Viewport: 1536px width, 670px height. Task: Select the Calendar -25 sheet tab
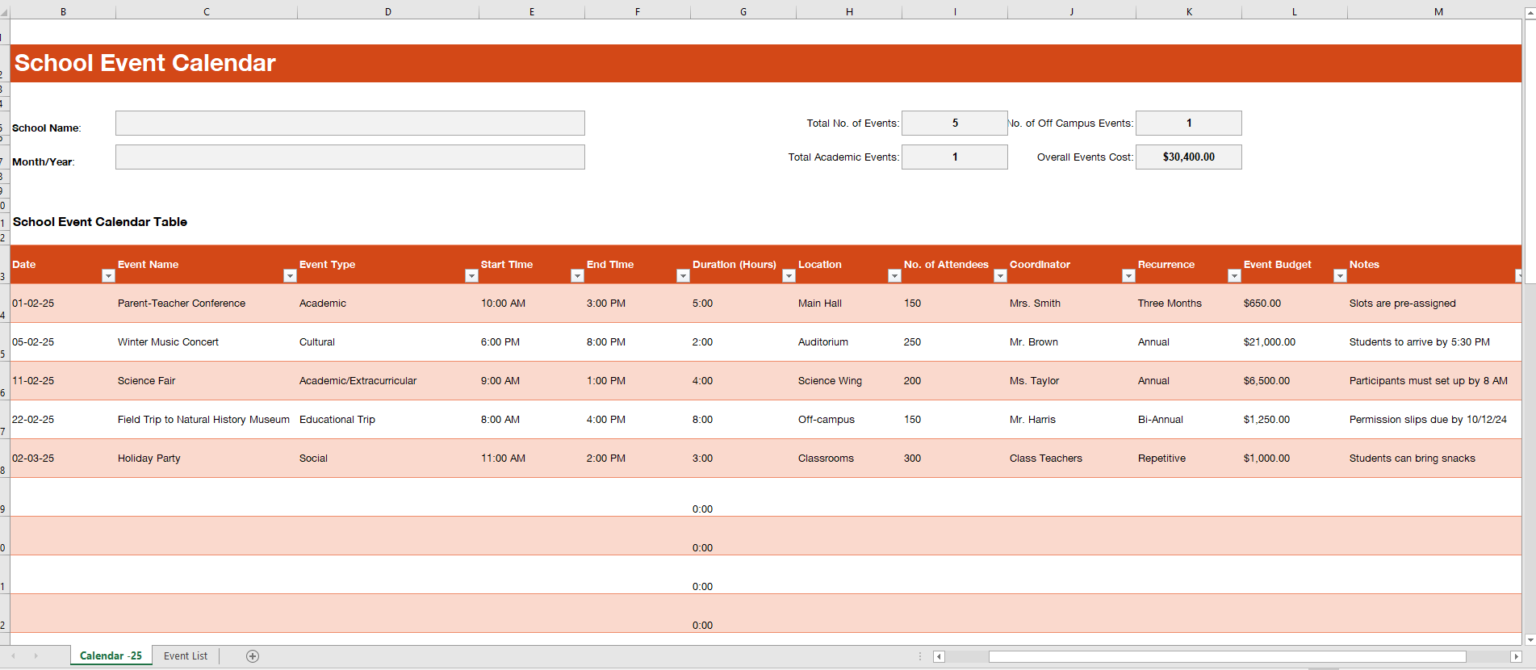(110, 656)
